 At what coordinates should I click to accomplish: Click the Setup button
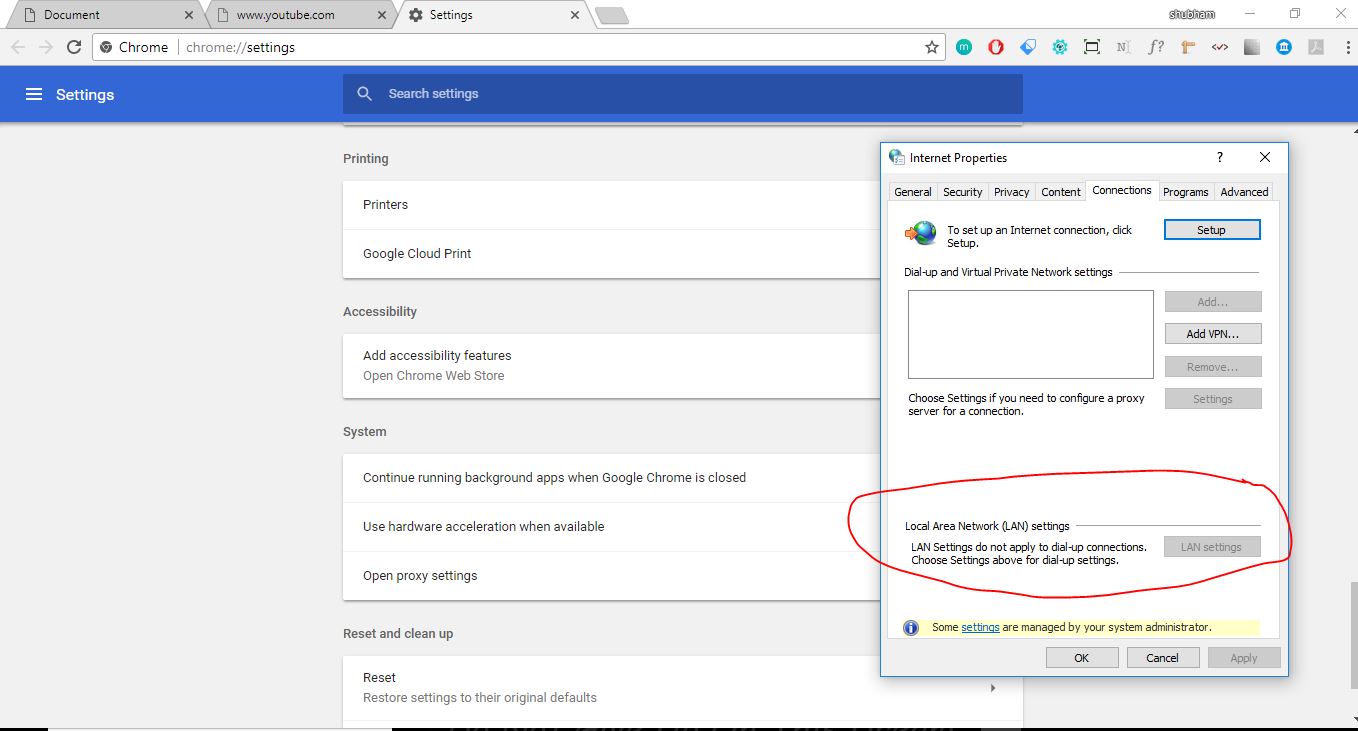(1212, 230)
